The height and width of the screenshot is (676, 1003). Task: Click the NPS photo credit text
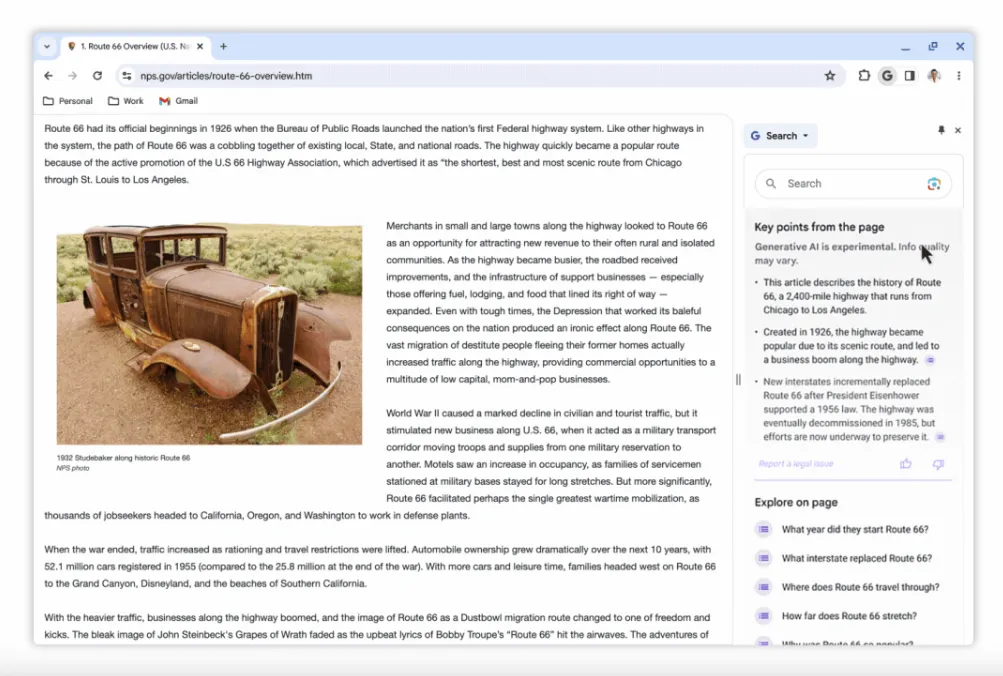click(73, 468)
